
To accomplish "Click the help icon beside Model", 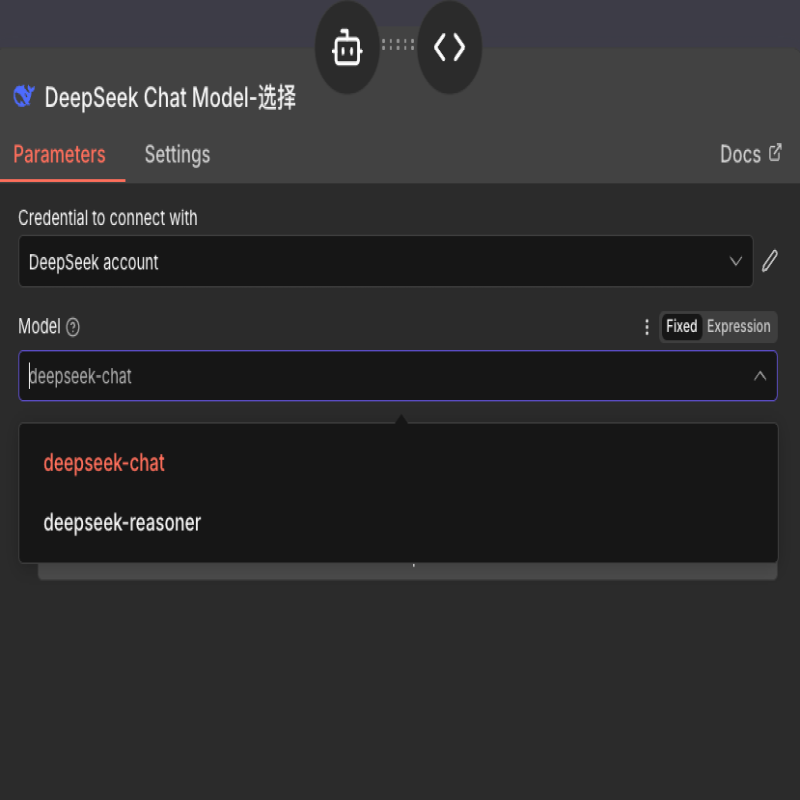I will click(73, 327).
